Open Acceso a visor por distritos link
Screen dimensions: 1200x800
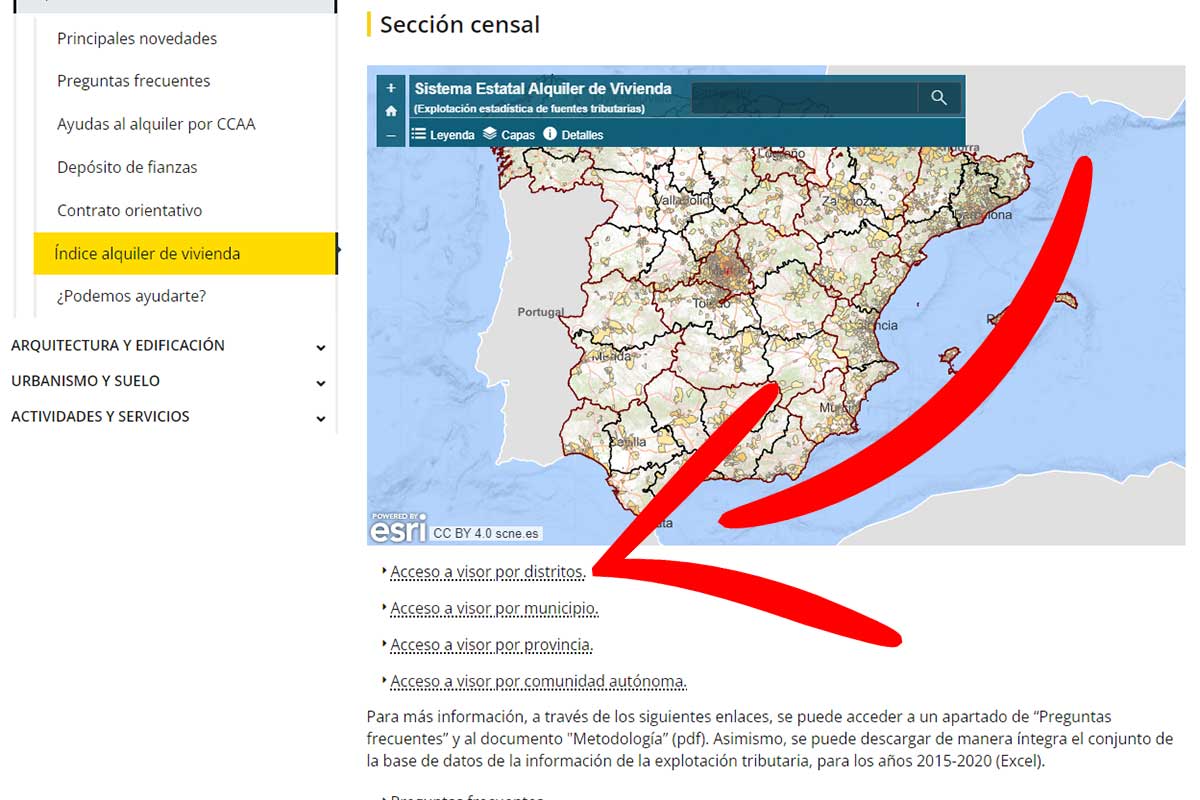coord(487,572)
